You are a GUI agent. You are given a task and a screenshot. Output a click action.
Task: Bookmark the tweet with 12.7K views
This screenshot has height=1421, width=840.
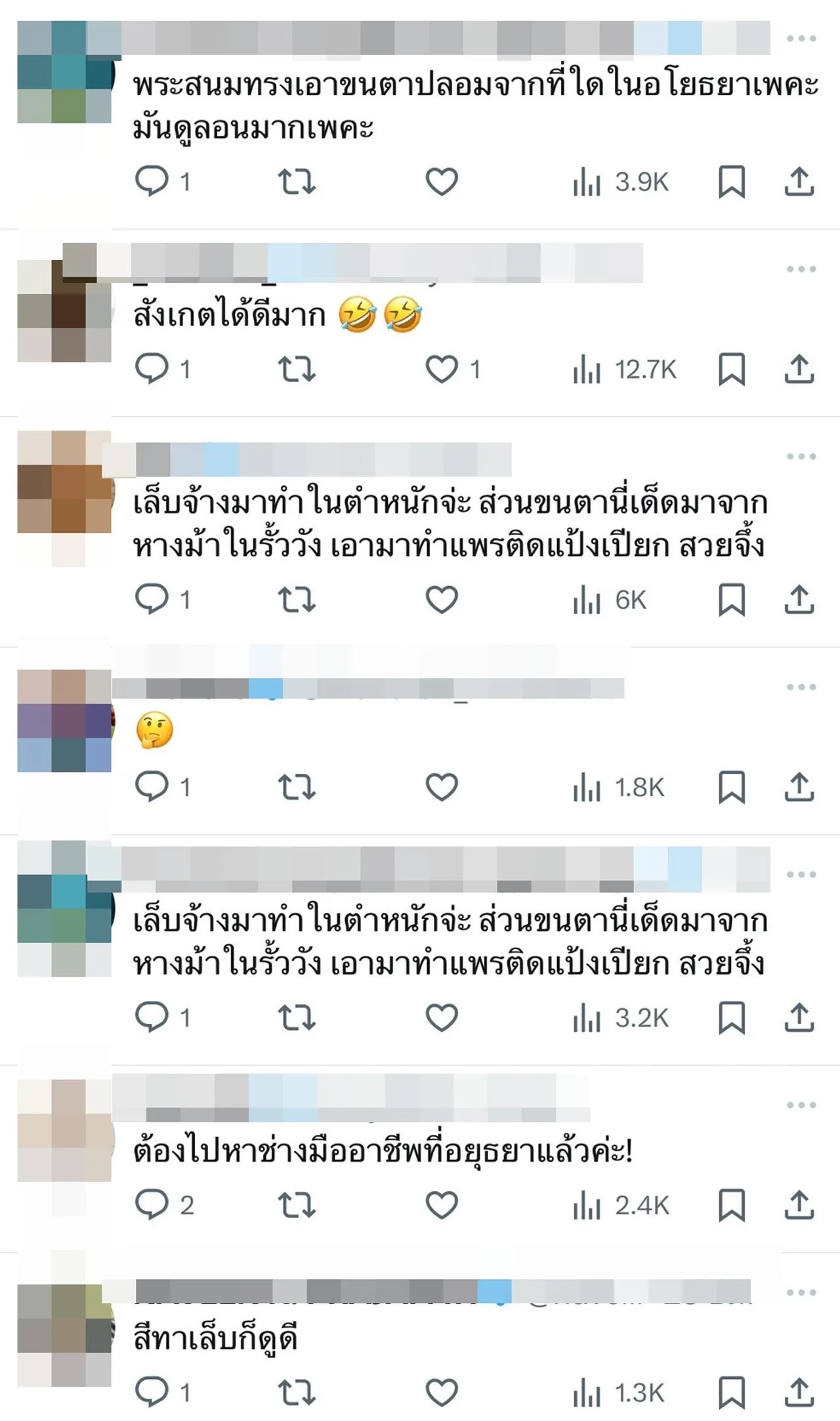point(732,370)
